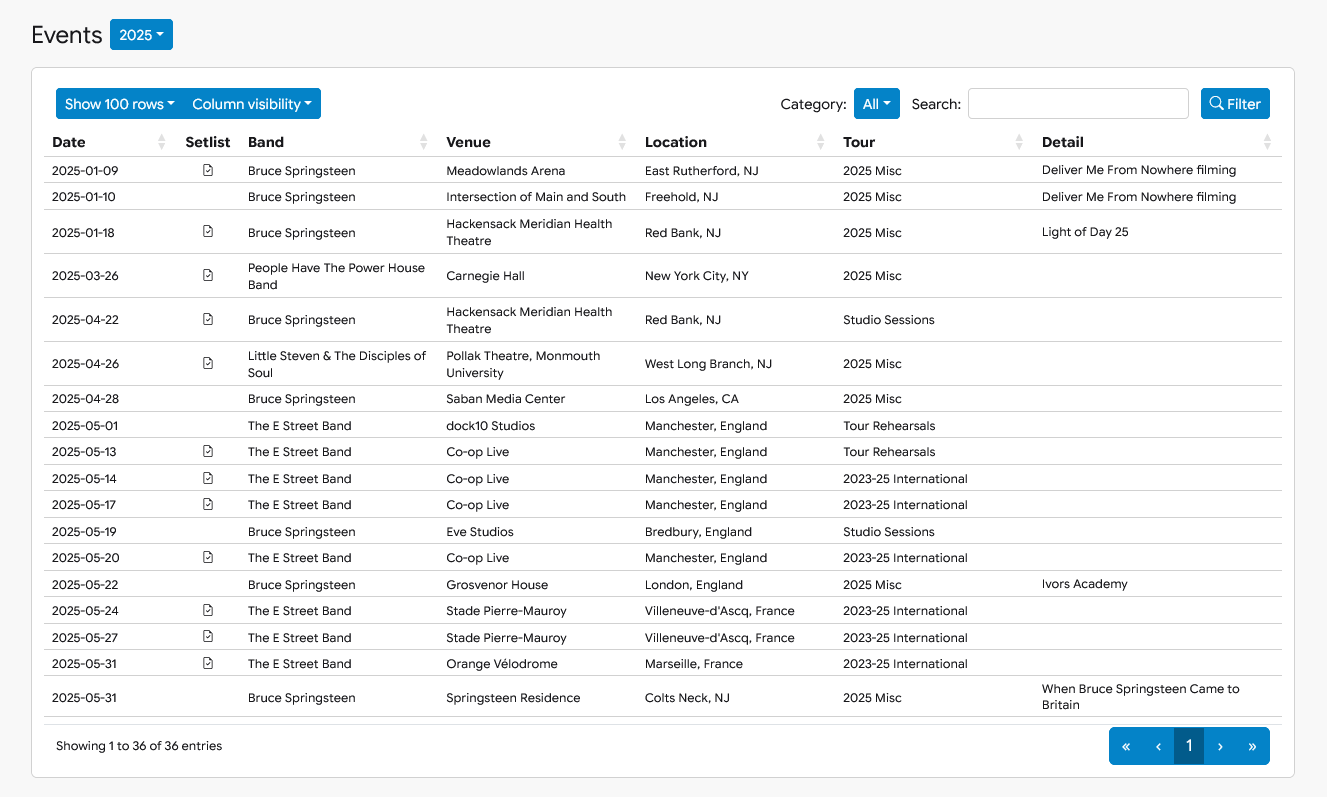Open the Category All dropdown

click(x=876, y=104)
